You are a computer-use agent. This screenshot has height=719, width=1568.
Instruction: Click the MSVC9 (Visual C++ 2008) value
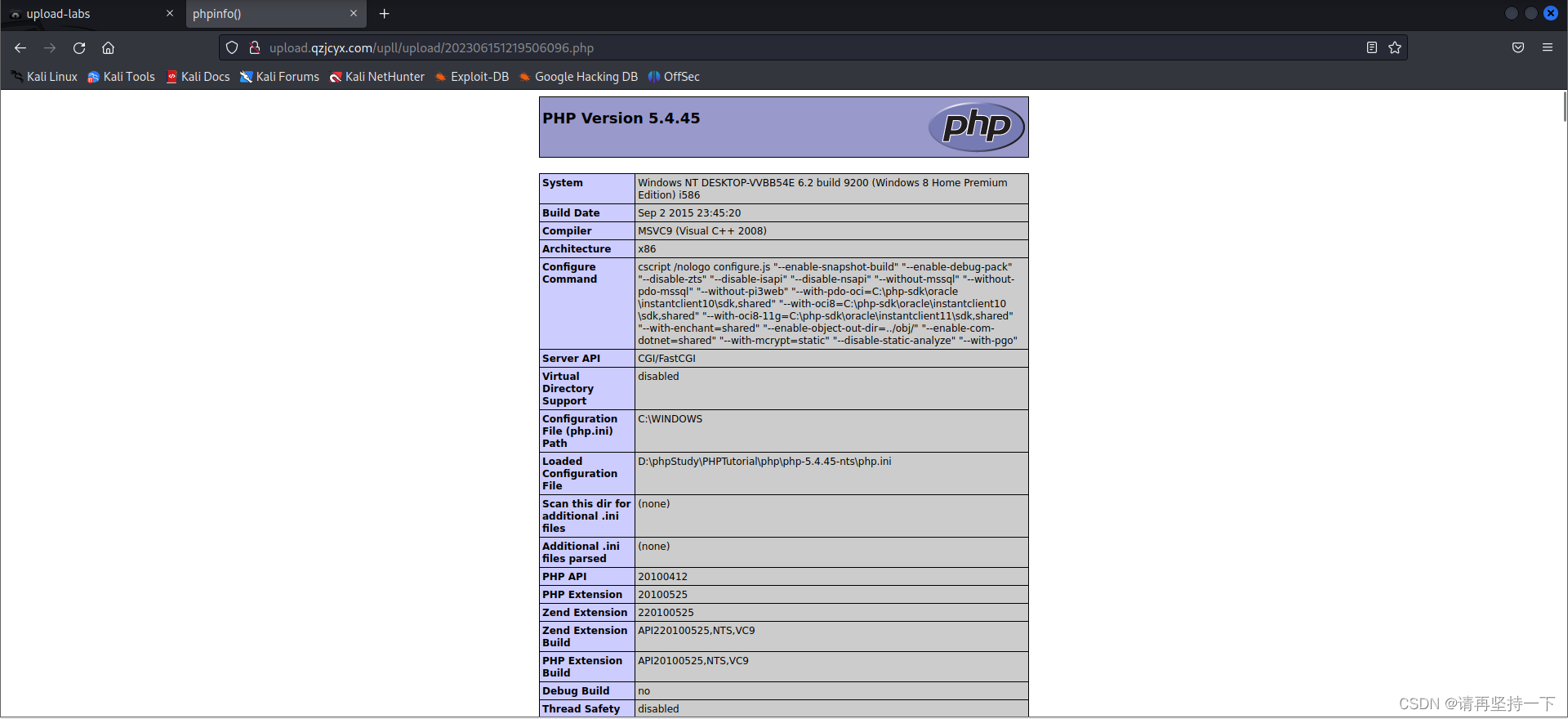[702, 231]
